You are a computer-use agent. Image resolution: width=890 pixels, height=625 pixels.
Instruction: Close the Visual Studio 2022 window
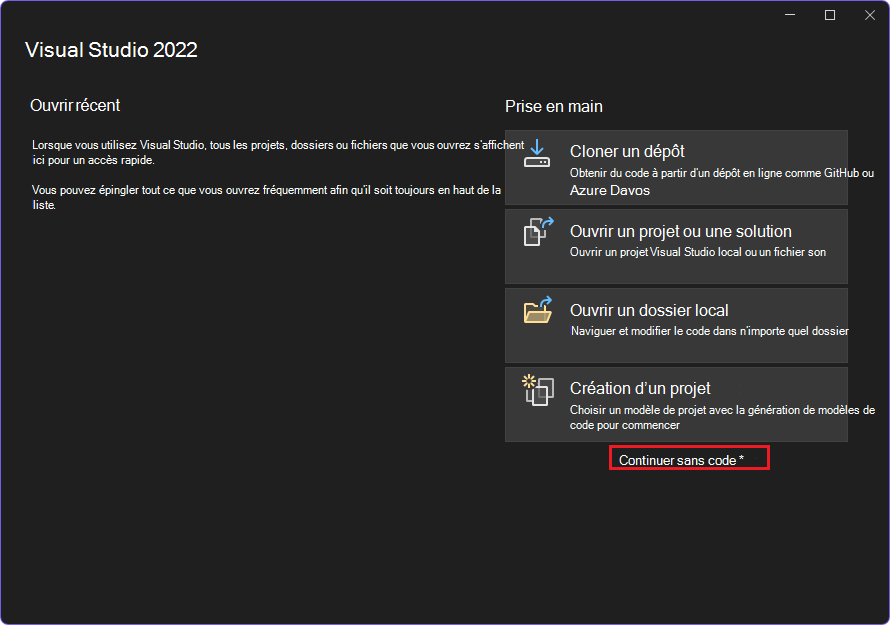click(x=870, y=15)
